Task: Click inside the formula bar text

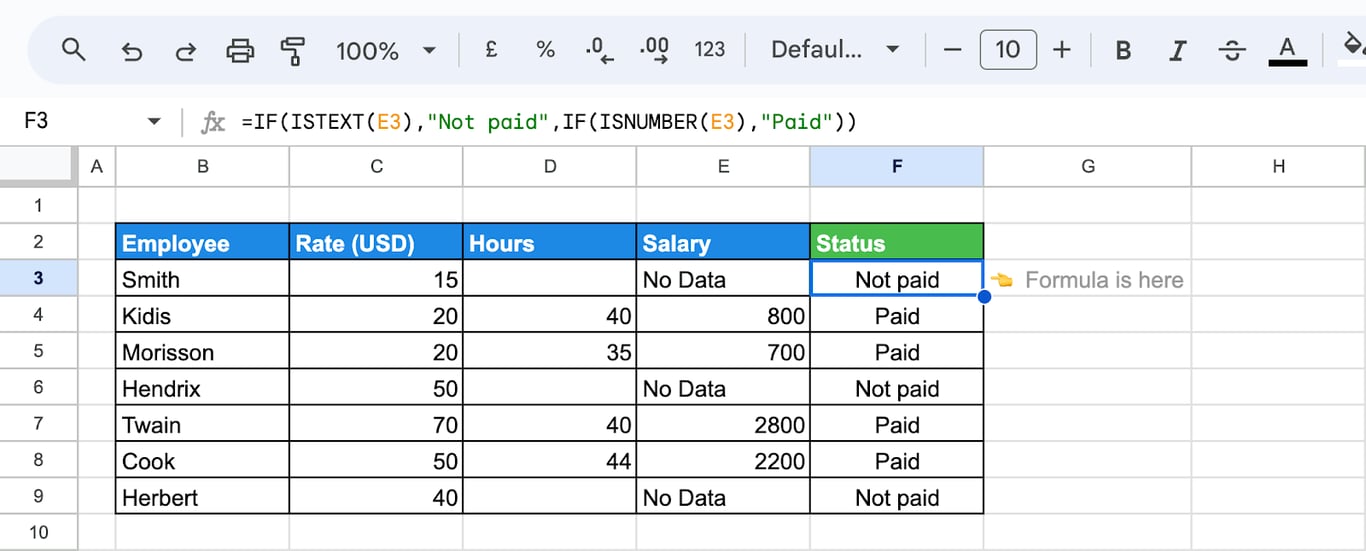Action: point(549,122)
